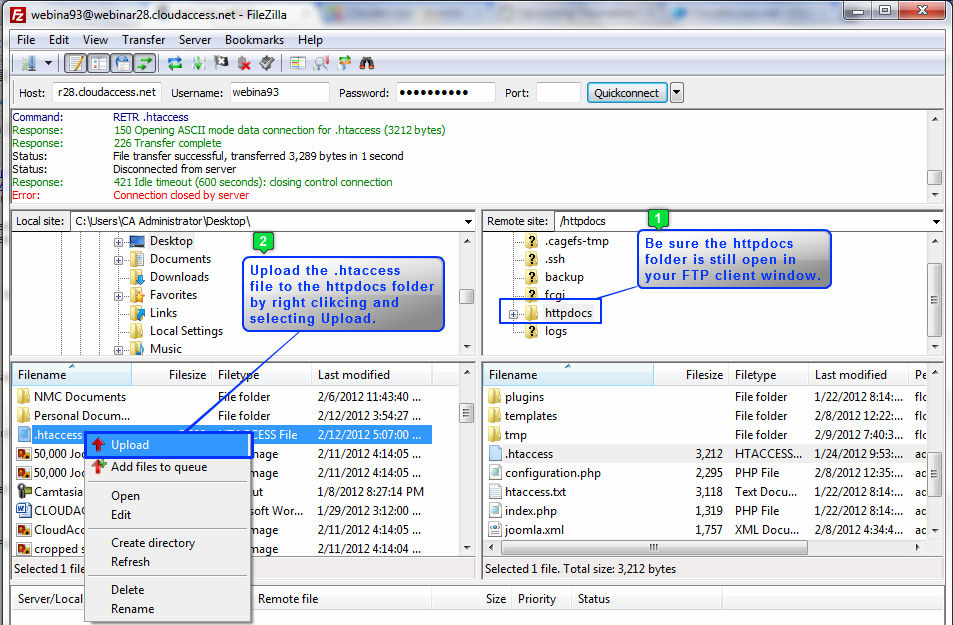Screen dimensions: 953x625
Task: Choose Upload from the context menu
Action: coord(168,445)
